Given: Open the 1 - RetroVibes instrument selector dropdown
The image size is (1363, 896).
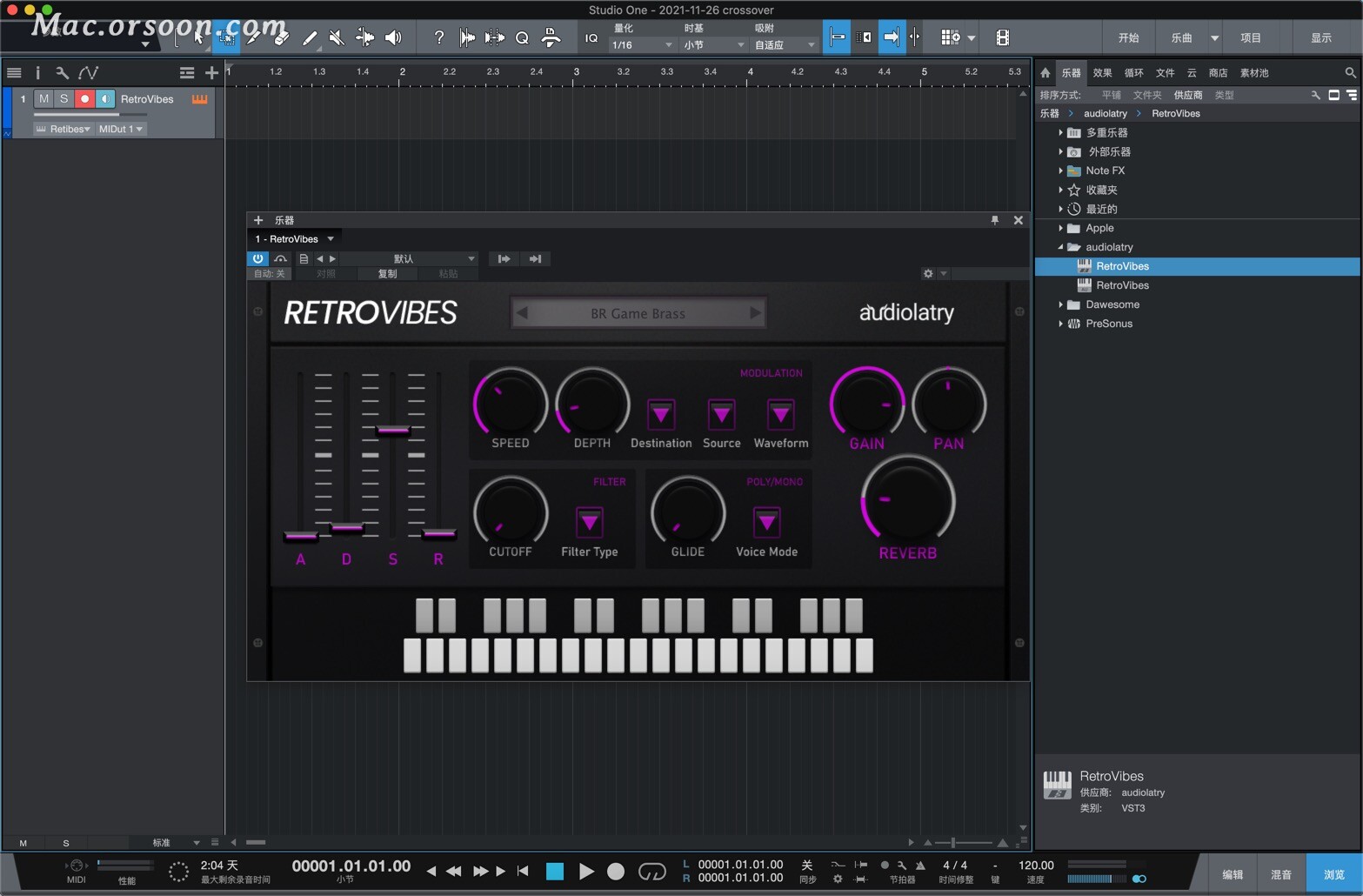Looking at the screenshot, I should pos(295,239).
